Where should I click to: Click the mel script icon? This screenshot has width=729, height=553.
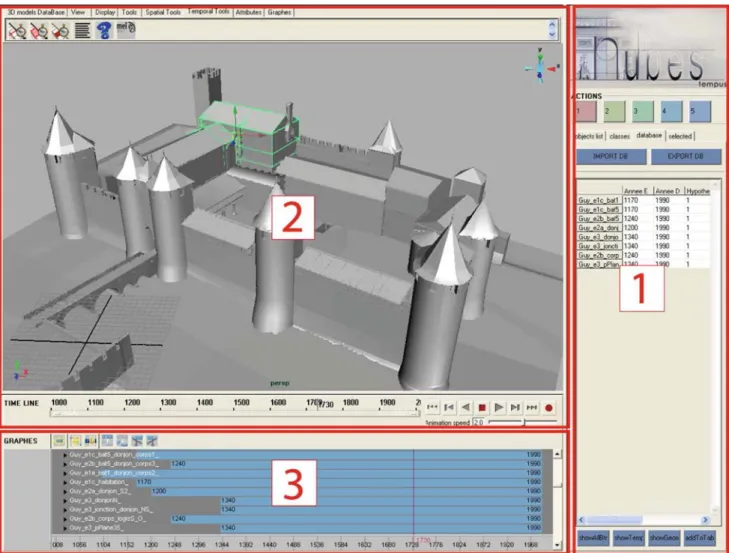[x=126, y=29]
